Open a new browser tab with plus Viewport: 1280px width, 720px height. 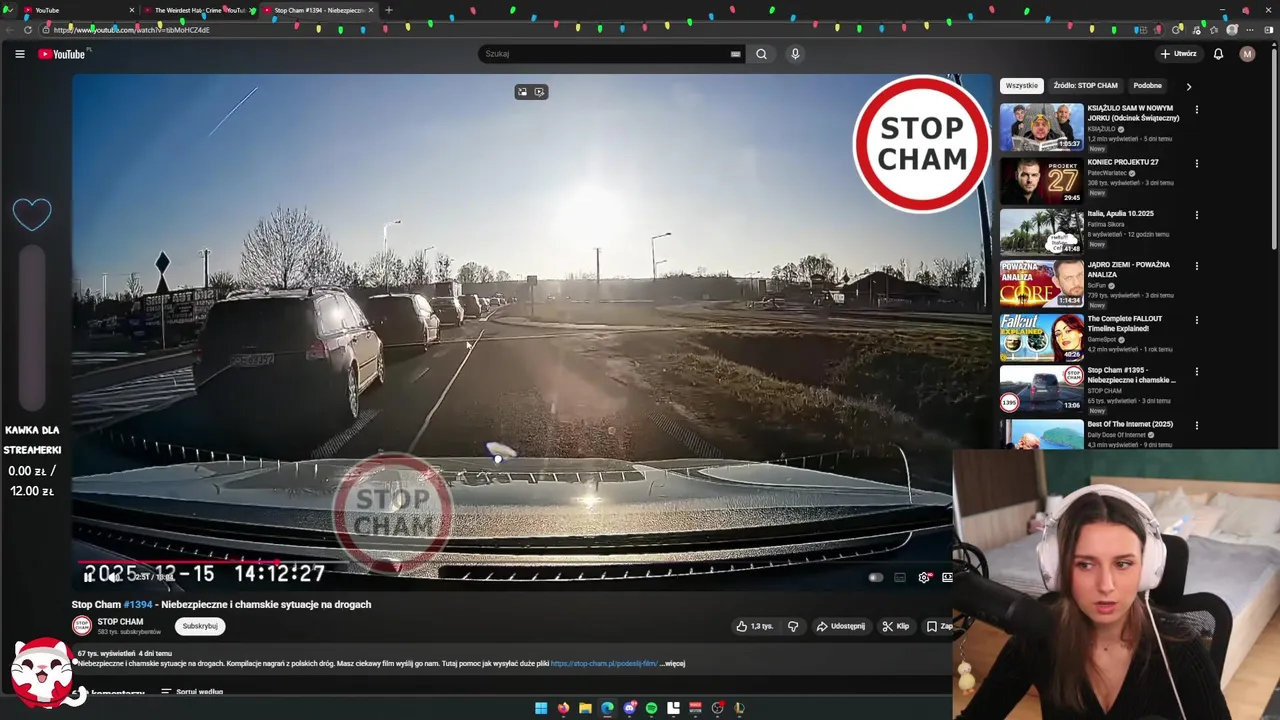(389, 10)
